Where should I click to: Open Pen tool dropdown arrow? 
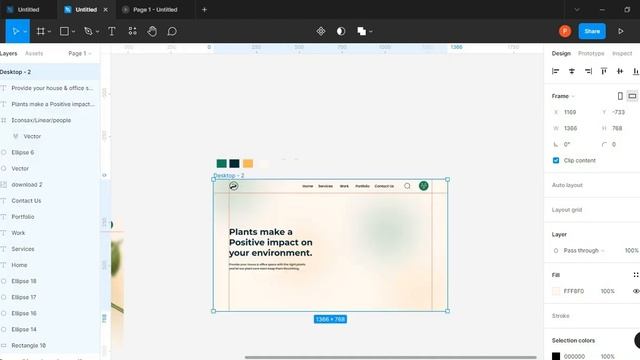[98, 31]
